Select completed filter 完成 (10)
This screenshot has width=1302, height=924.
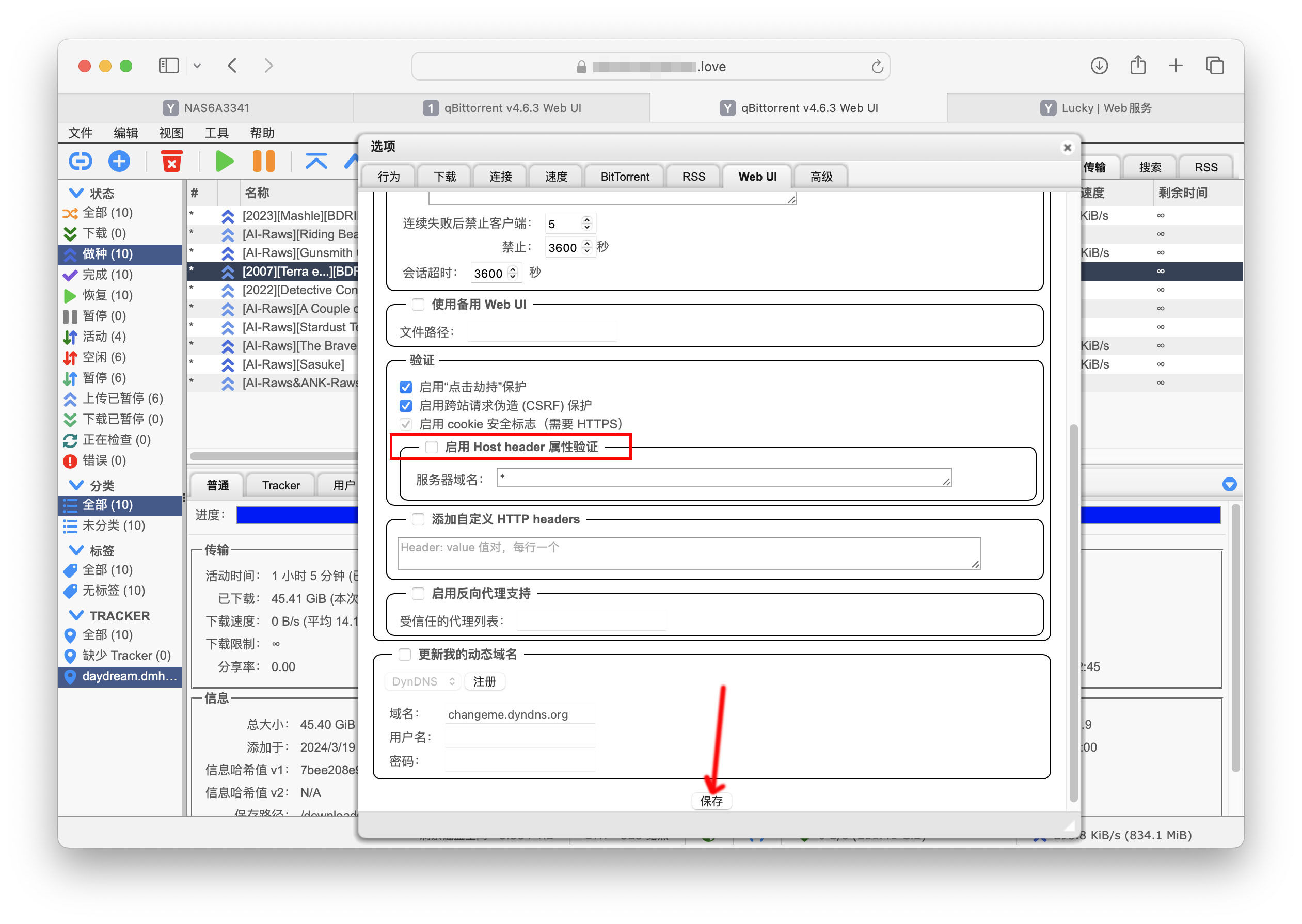[119, 275]
